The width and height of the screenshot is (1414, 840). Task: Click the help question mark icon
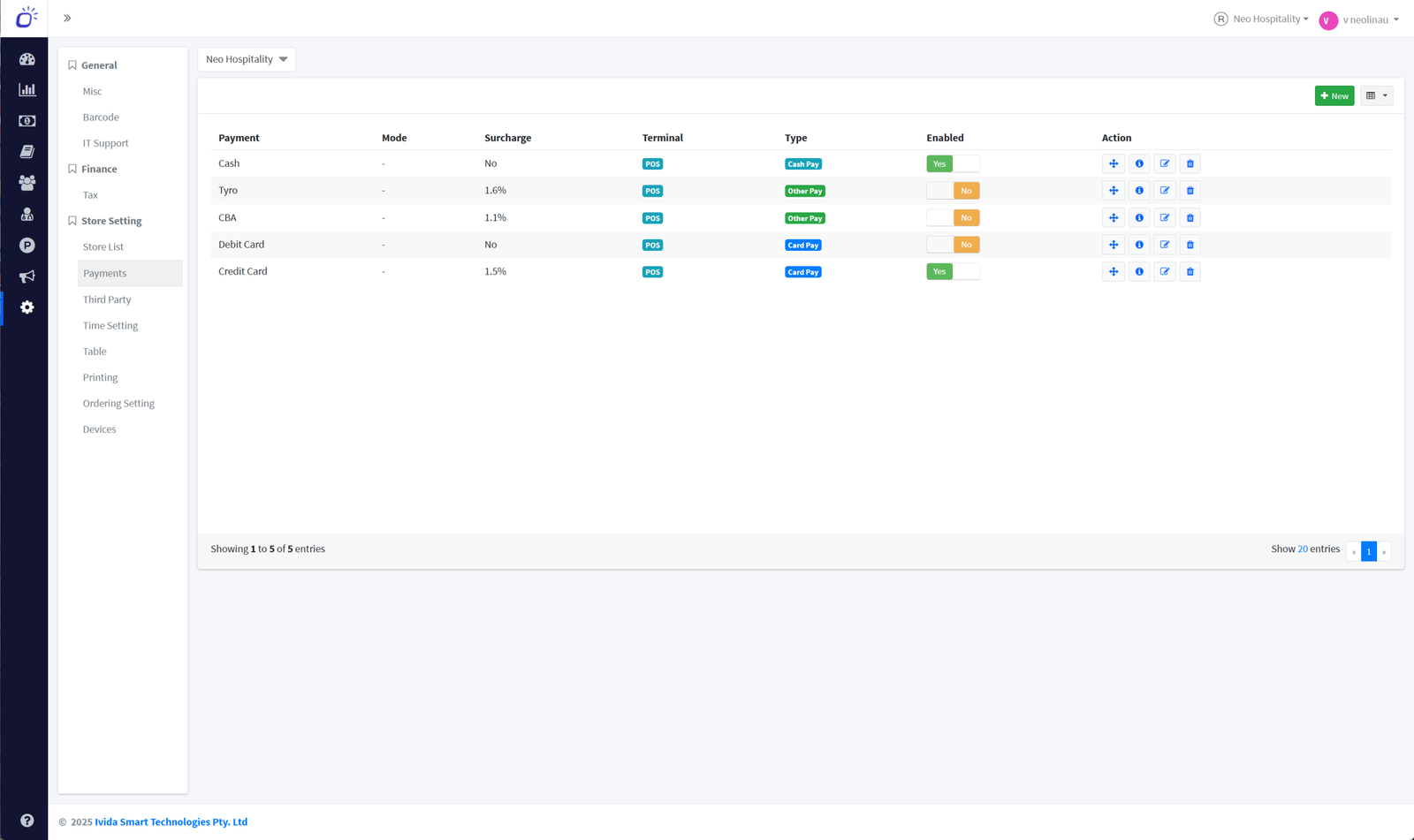tap(27, 821)
